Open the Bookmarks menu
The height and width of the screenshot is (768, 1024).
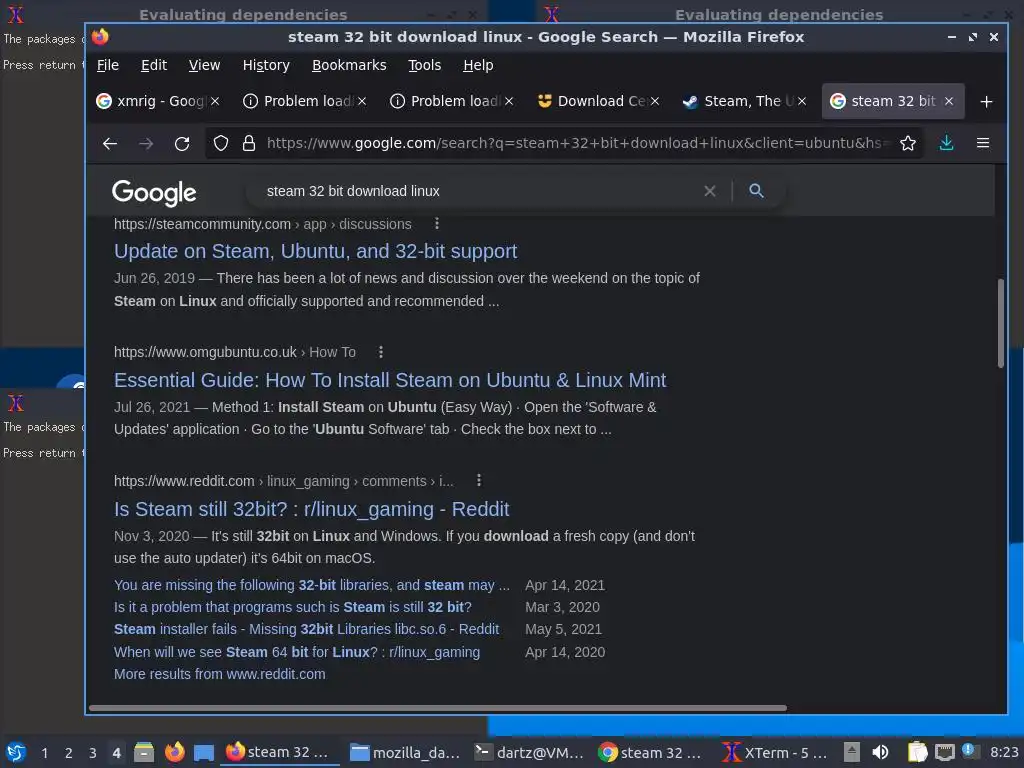pos(349,65)
